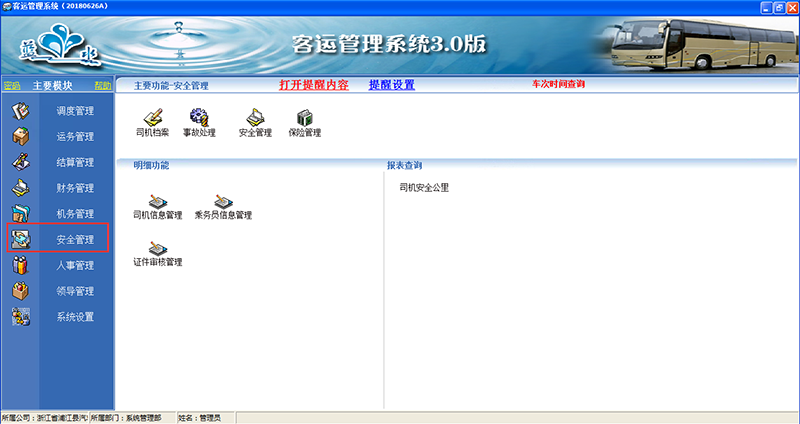Select 人事管理 module label

[x=75, y=265]
